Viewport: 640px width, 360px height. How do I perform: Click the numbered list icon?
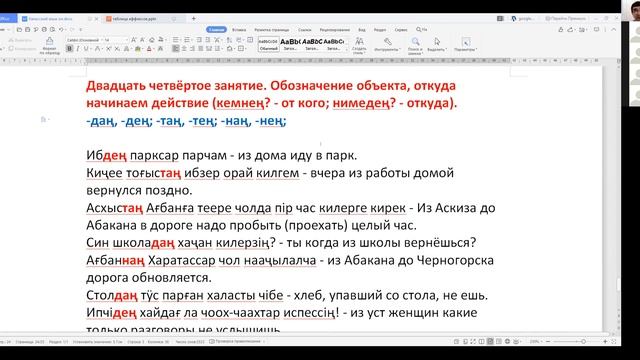pos(187,40)
